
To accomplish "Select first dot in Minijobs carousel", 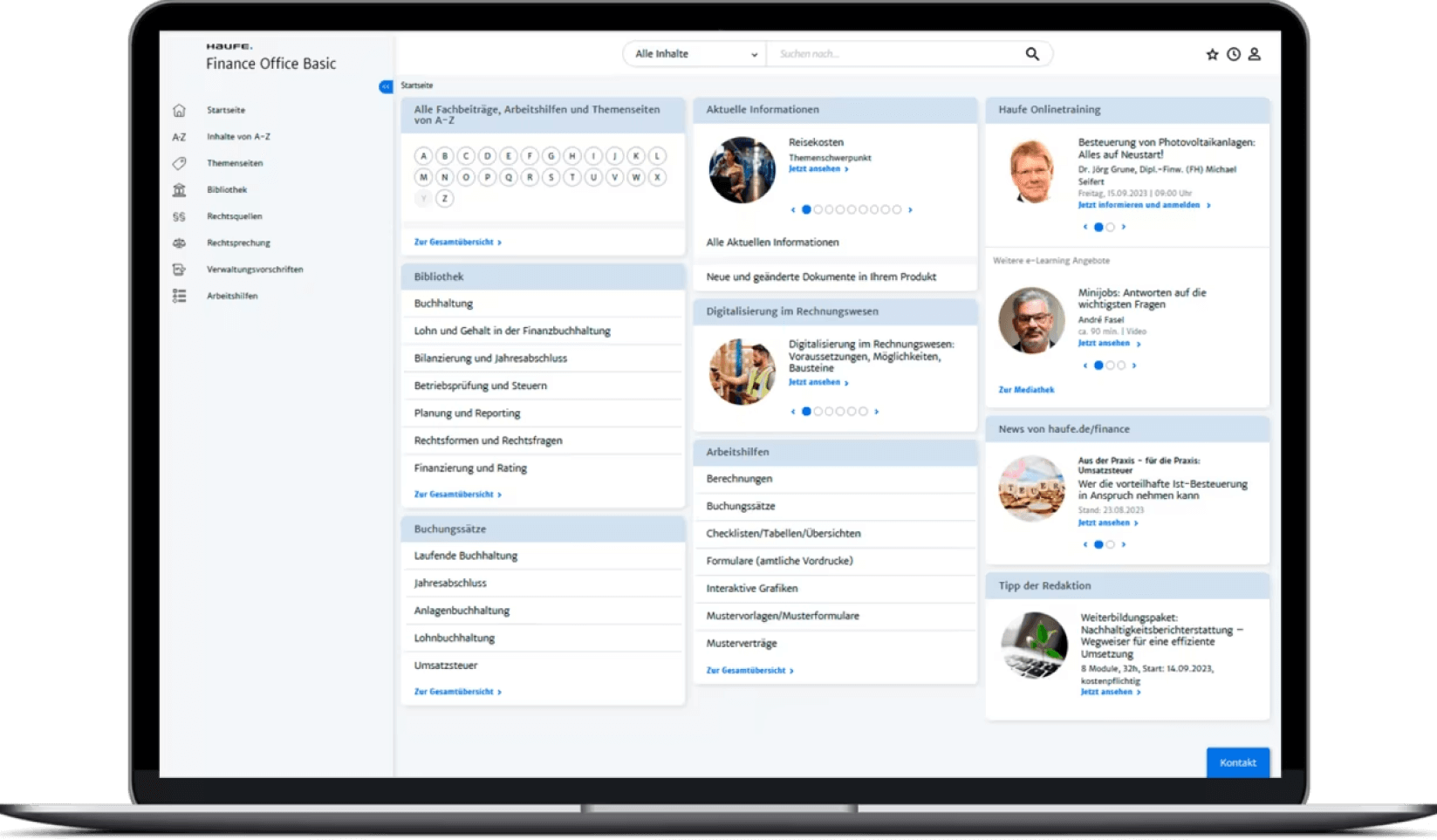I will pos(1098,365).
